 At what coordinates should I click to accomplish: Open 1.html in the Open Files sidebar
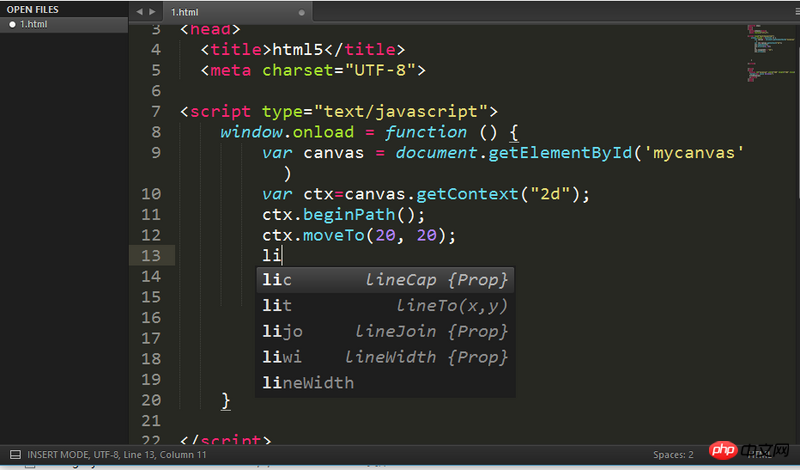[x=63, y=24]
